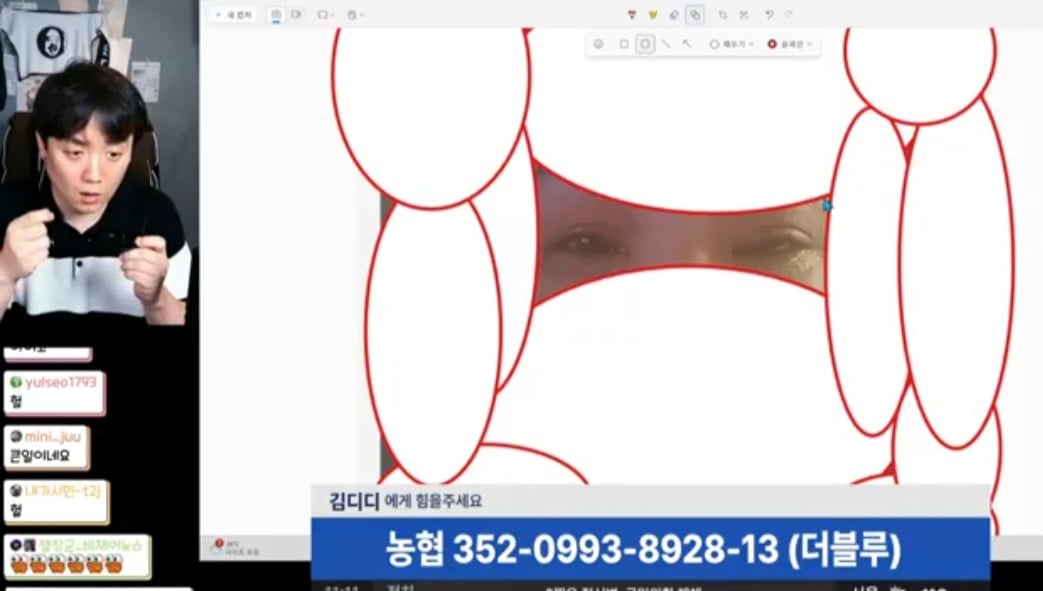Screen dimensions: 1043x591
Task: Select the line shape tool
Action: point(667,44)
